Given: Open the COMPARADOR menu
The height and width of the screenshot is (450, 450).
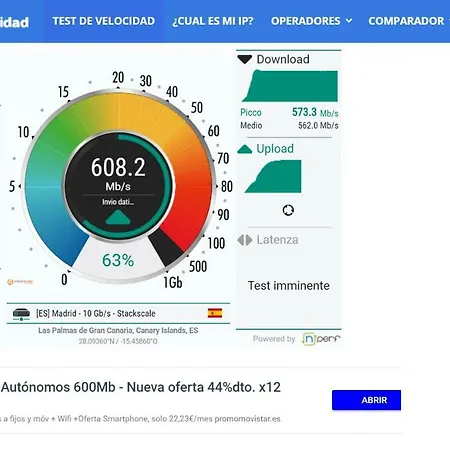Looking at the screenshot, I should click(406, 21).
